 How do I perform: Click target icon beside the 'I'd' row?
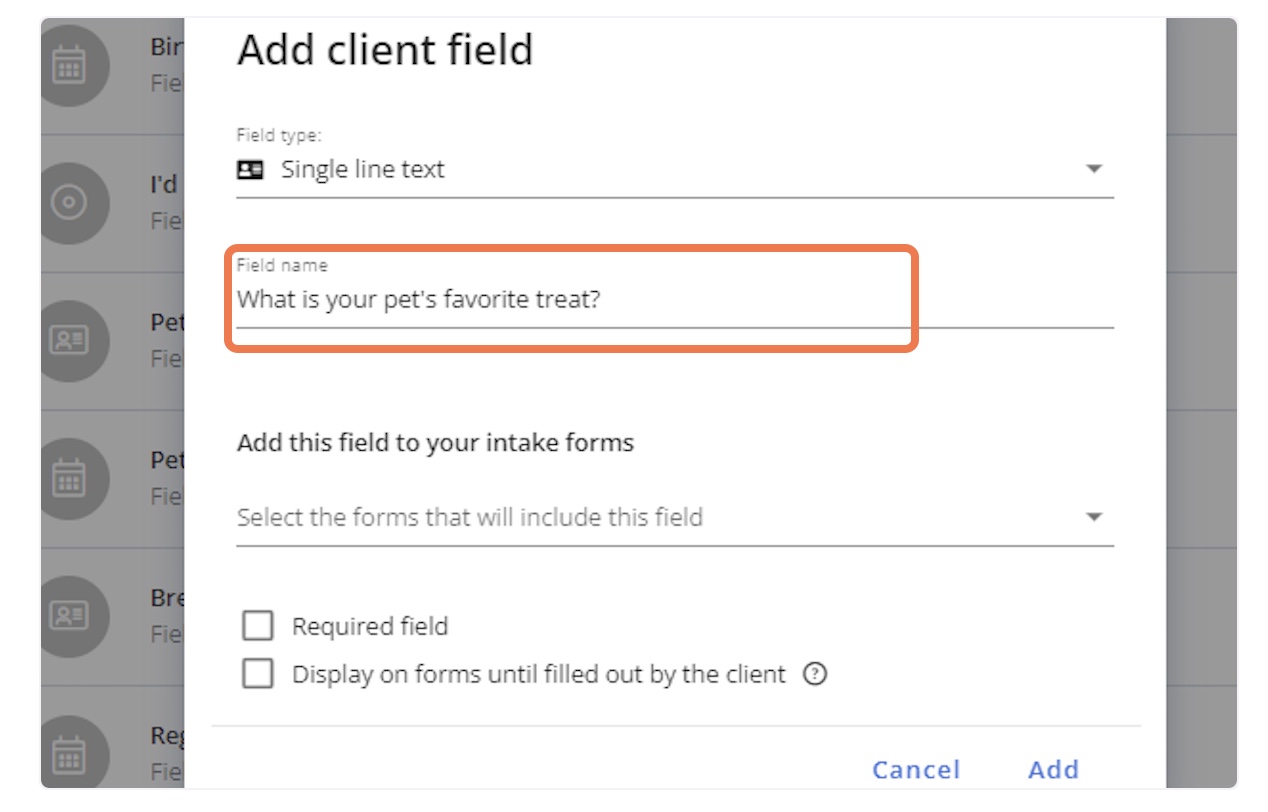click(x=69, y=202)
